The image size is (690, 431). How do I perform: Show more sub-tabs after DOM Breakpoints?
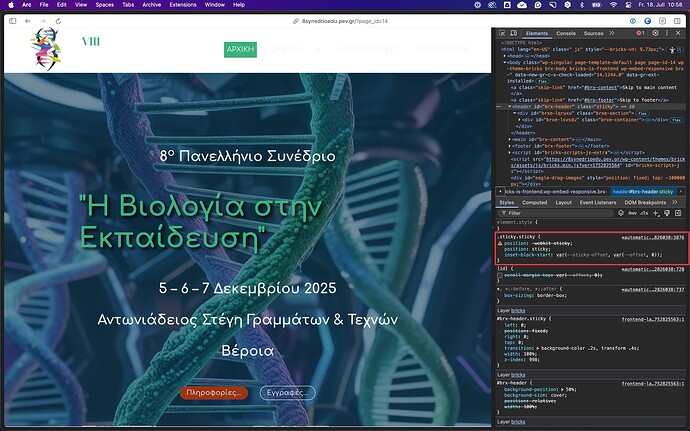click(675, 203)
